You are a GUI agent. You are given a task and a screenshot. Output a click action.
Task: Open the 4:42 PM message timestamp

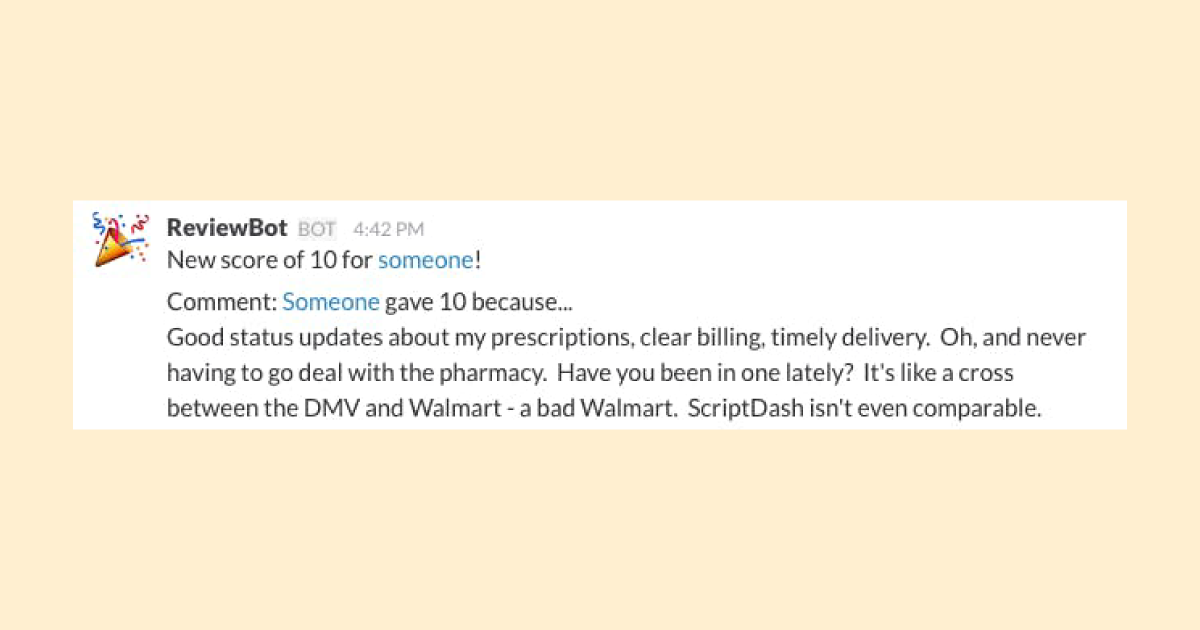tap(389, 229)
